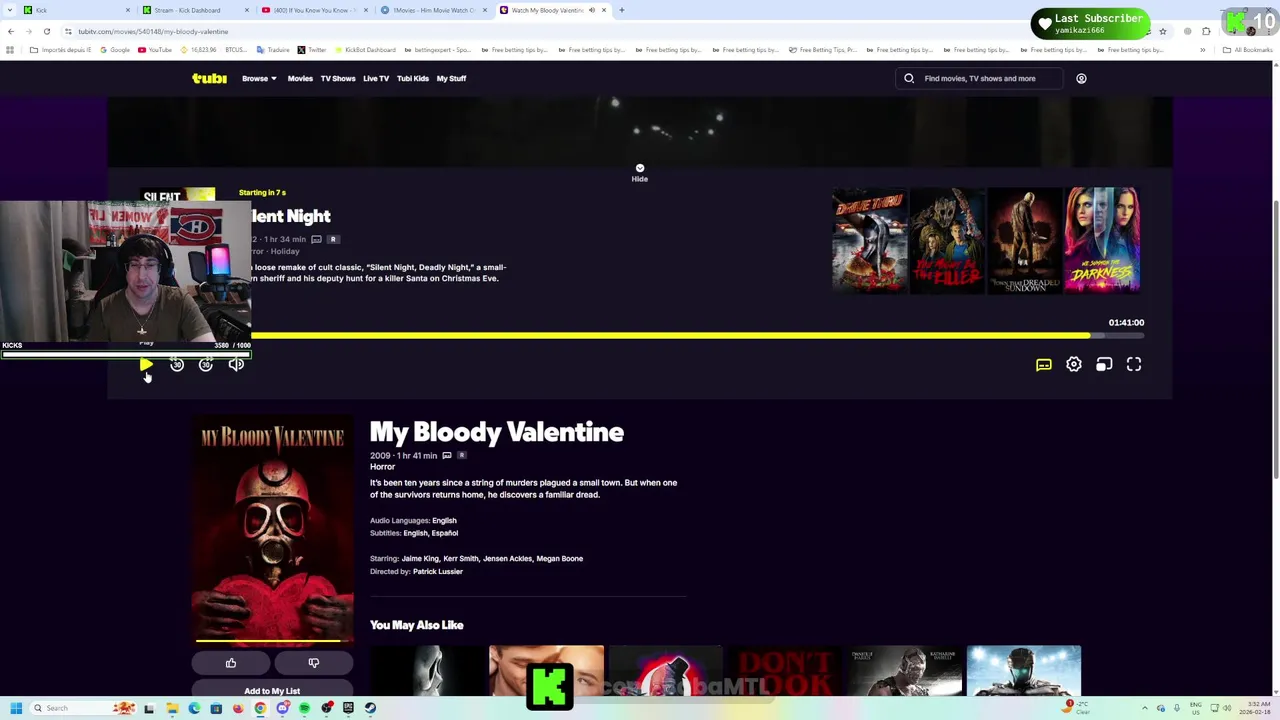Switch to the 1Movies Him Movie Watch tab
The image size is (1280, 720).
coord(434,10)
